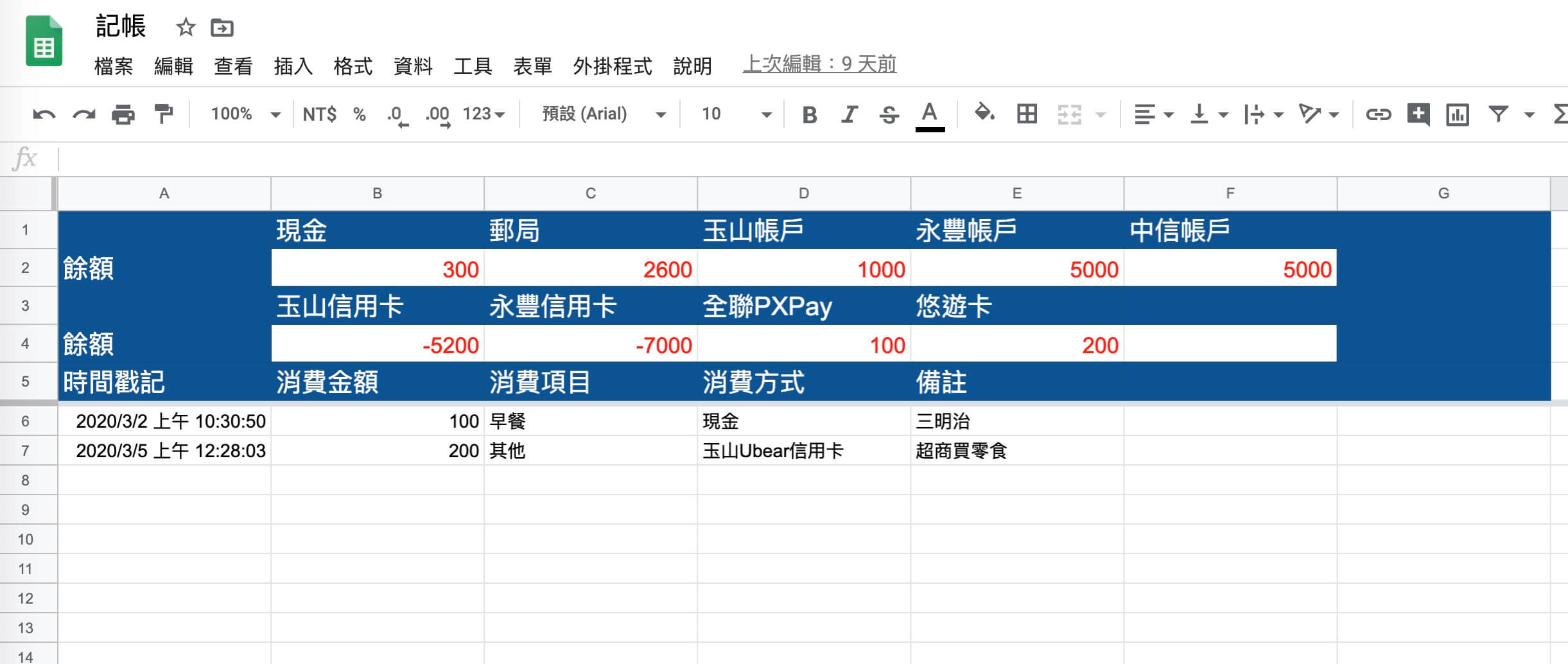Open the font family dropdown 預設 (Arial)

coord(604,114)
